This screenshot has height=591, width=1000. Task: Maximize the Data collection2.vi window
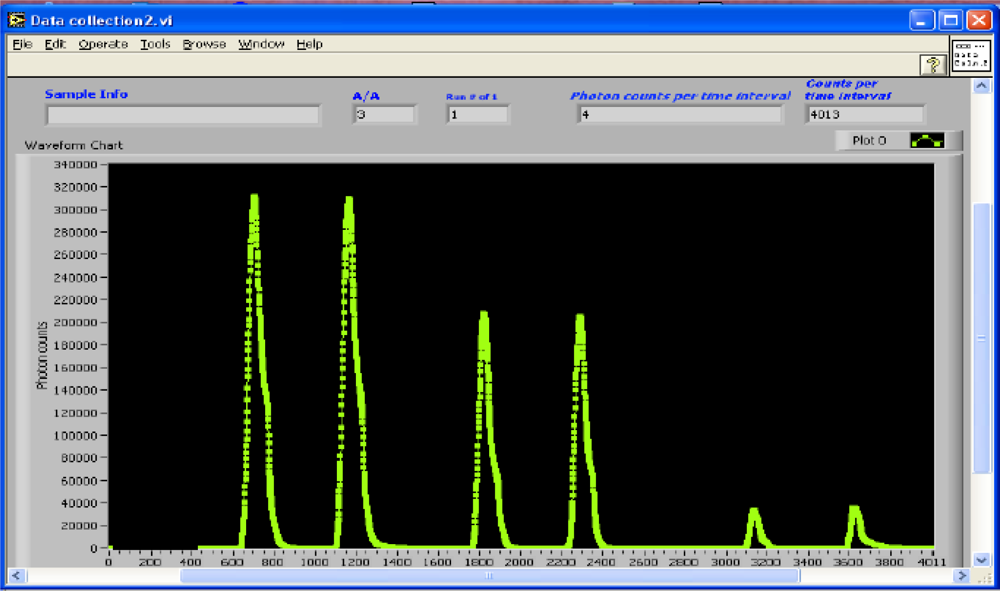coord(950,19)
